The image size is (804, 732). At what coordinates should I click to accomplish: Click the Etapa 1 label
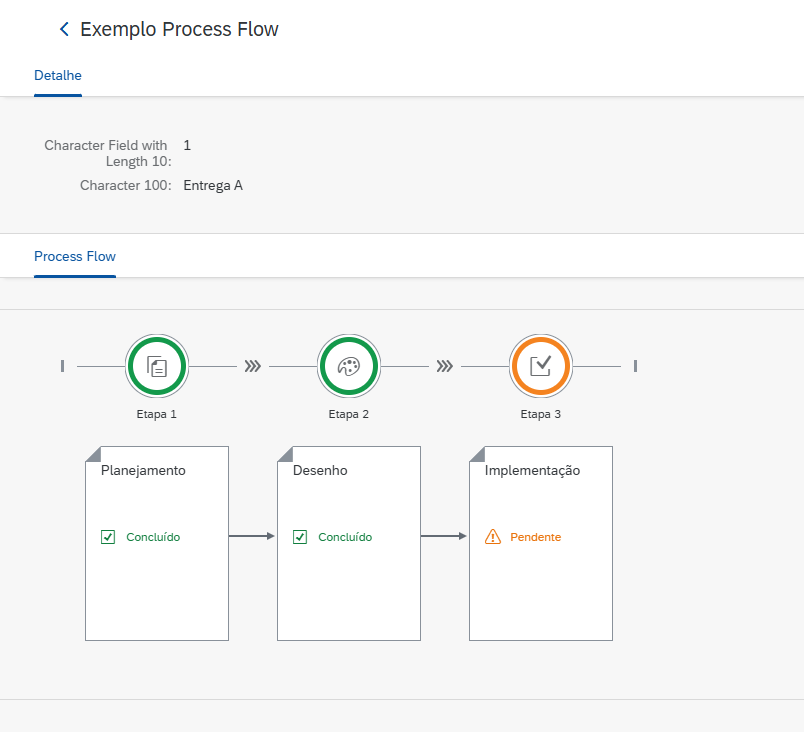coord(156,414)
